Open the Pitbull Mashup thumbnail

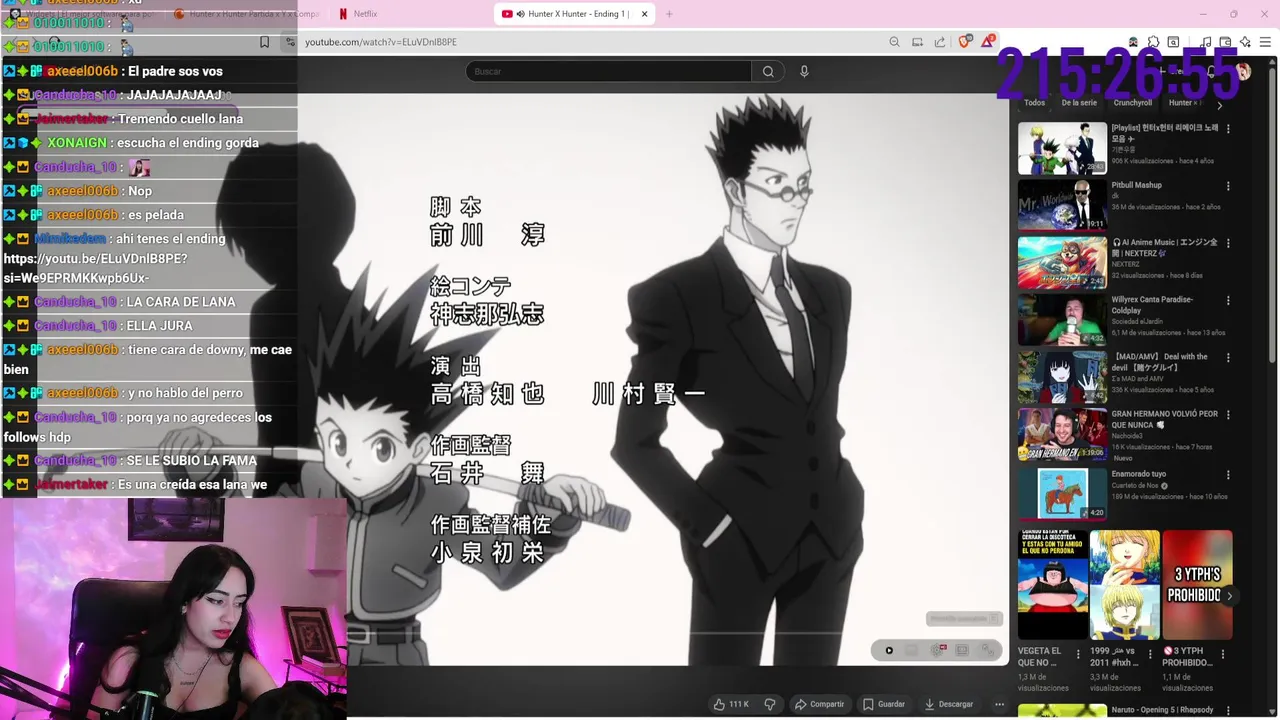(x=1062, y=205)
